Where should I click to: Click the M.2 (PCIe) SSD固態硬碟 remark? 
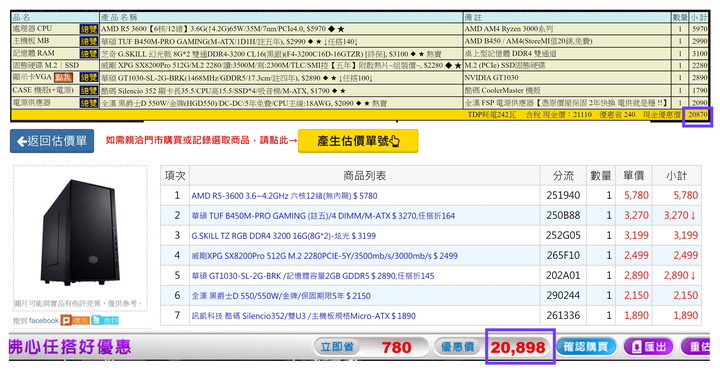coord(505,66)
